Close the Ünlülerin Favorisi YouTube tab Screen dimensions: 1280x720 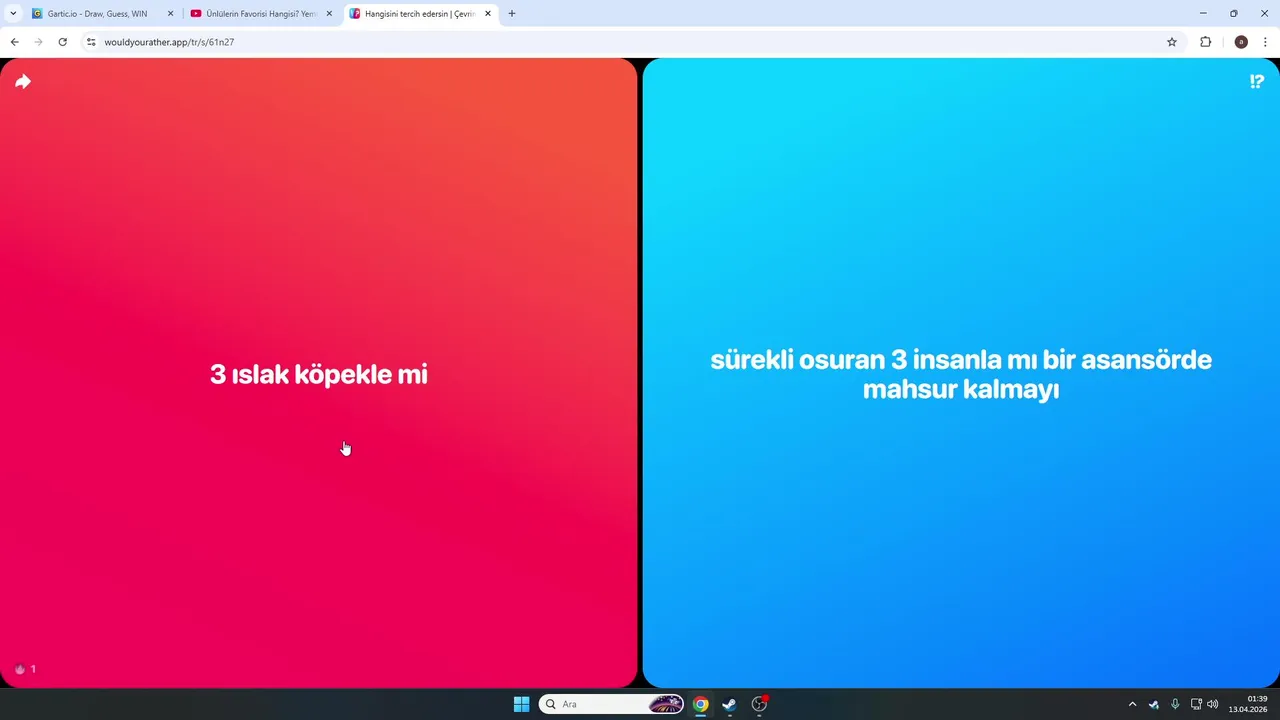coord(329,14)
